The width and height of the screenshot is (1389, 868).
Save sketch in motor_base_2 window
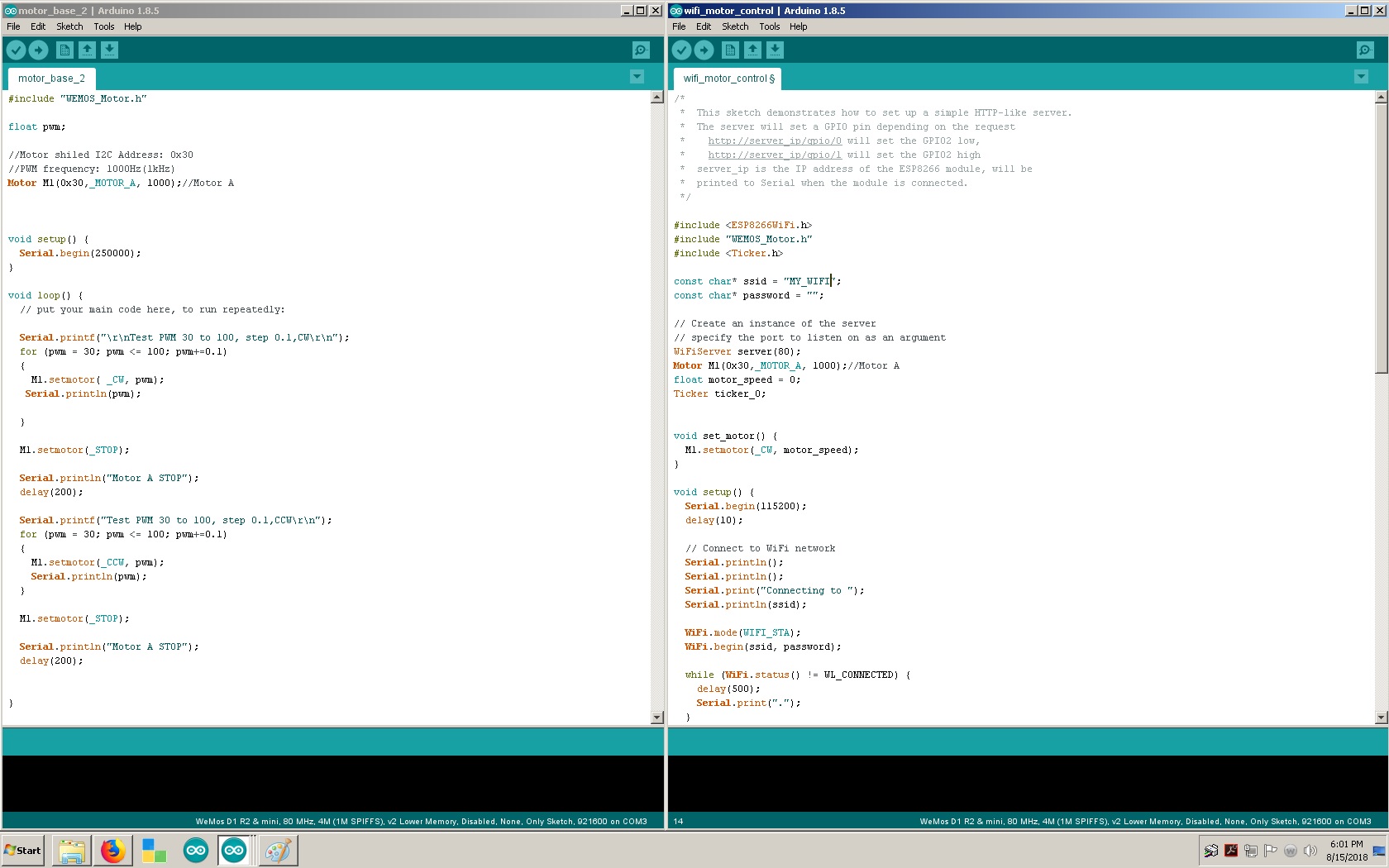[x=109, y=50]
